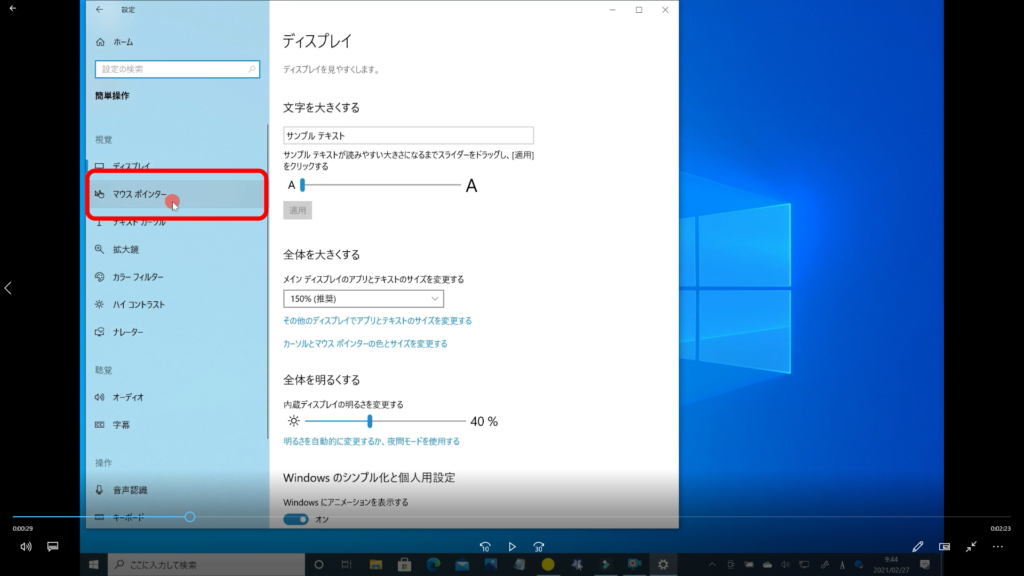Open the player's more options ellipsis

[997, 547]
